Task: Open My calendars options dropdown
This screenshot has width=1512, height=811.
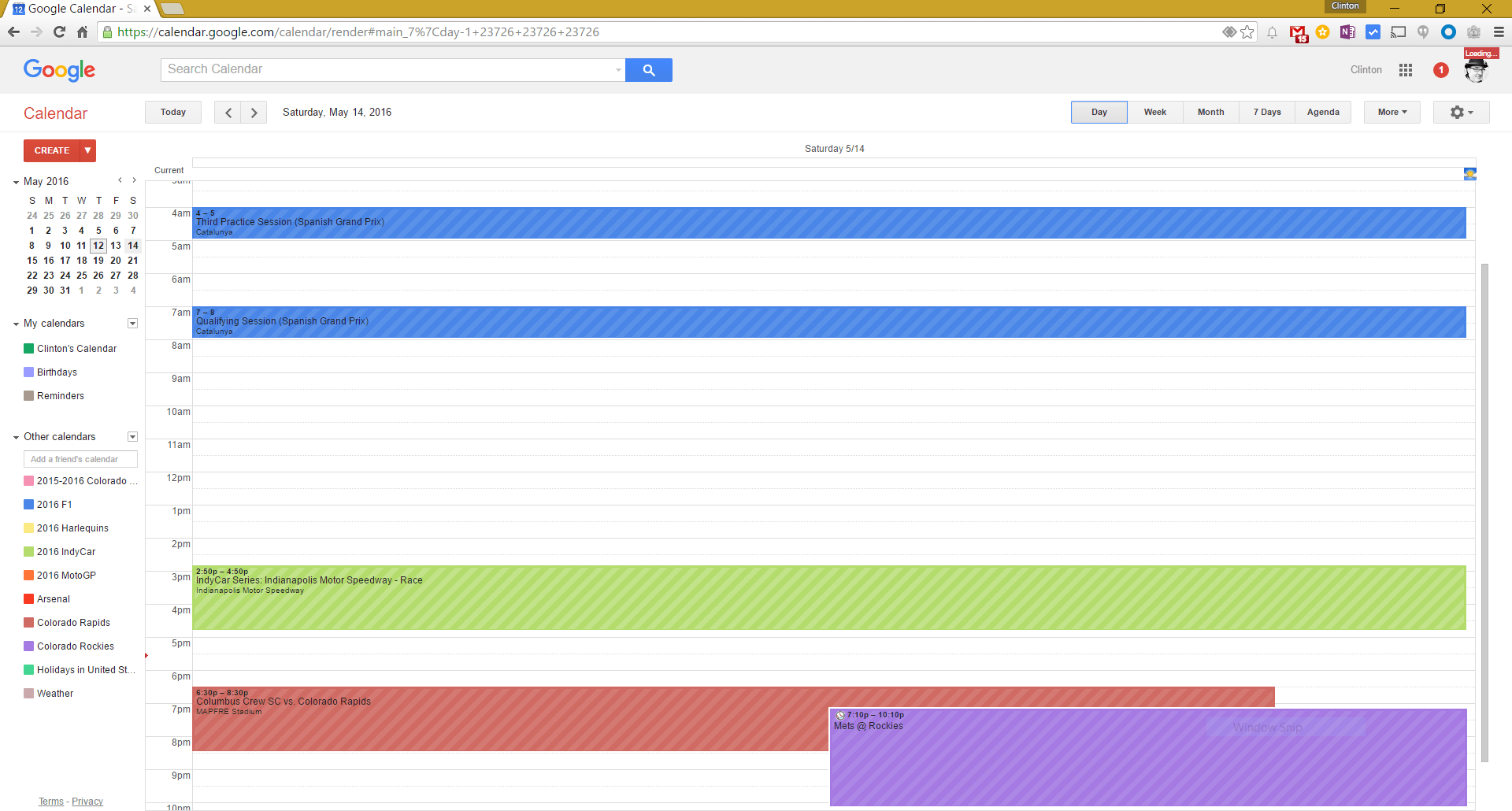Action: pos(132,324)
